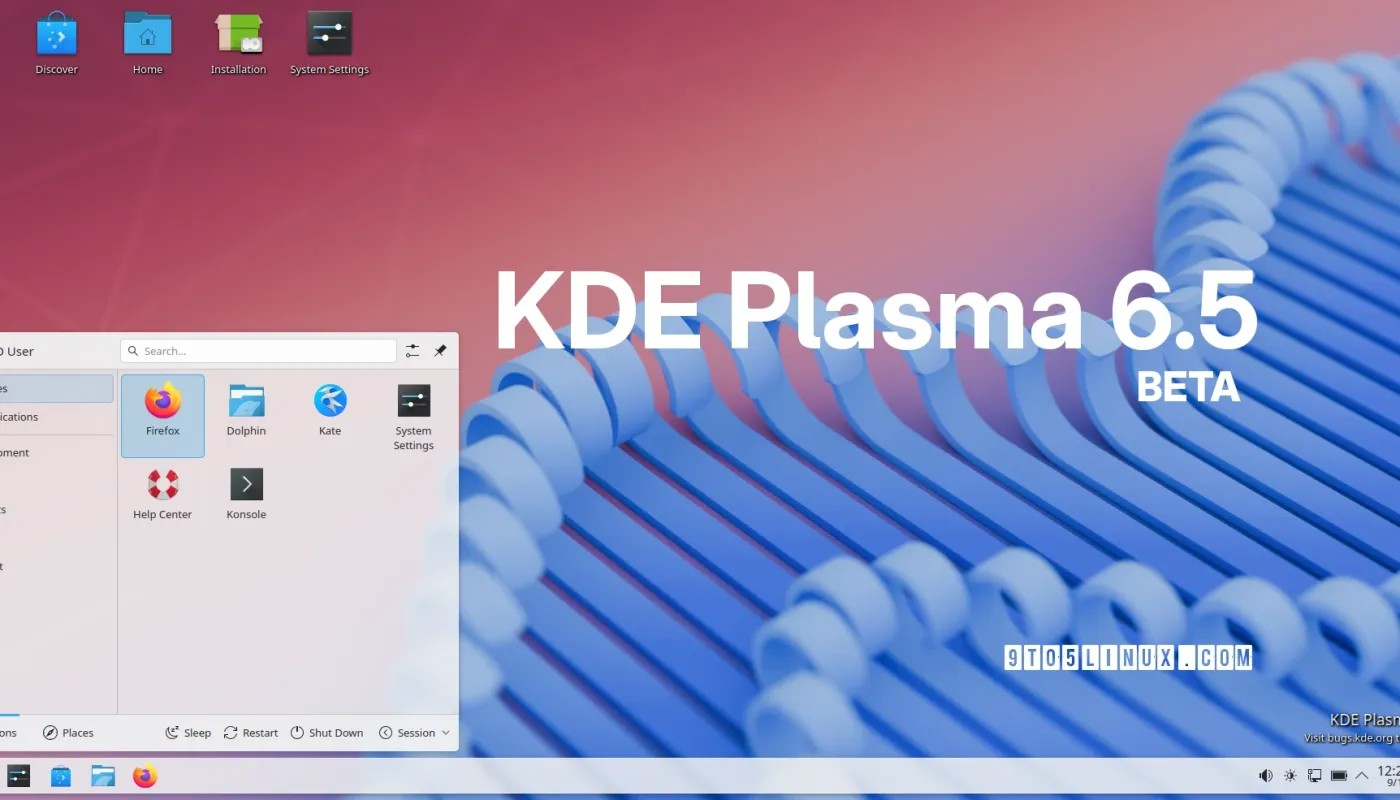Expand hidden system tray icons
1400x800 pixels.
tap(1361, 775)
